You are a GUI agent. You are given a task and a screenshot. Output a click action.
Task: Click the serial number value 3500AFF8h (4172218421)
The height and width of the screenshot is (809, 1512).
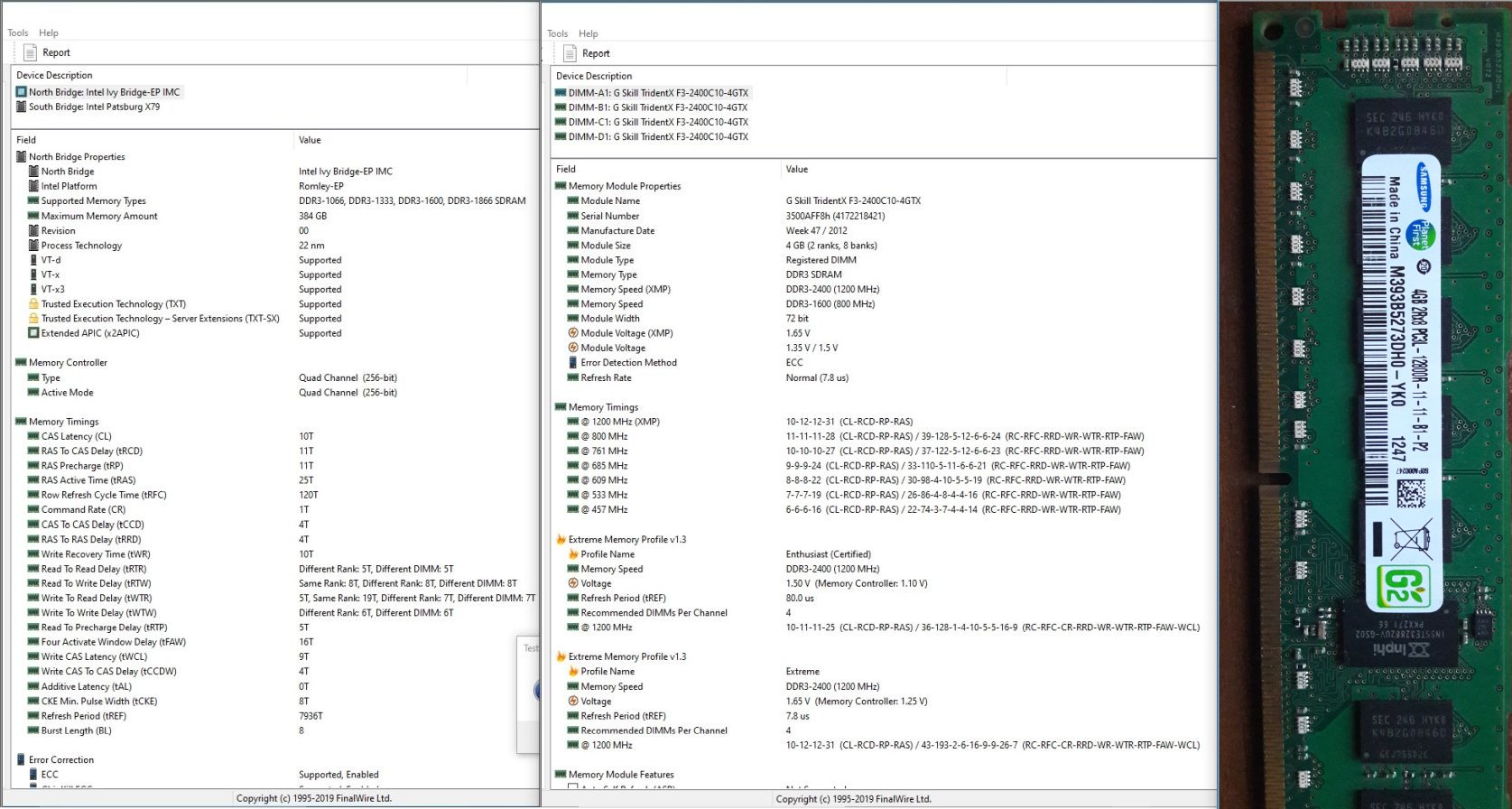835,216
